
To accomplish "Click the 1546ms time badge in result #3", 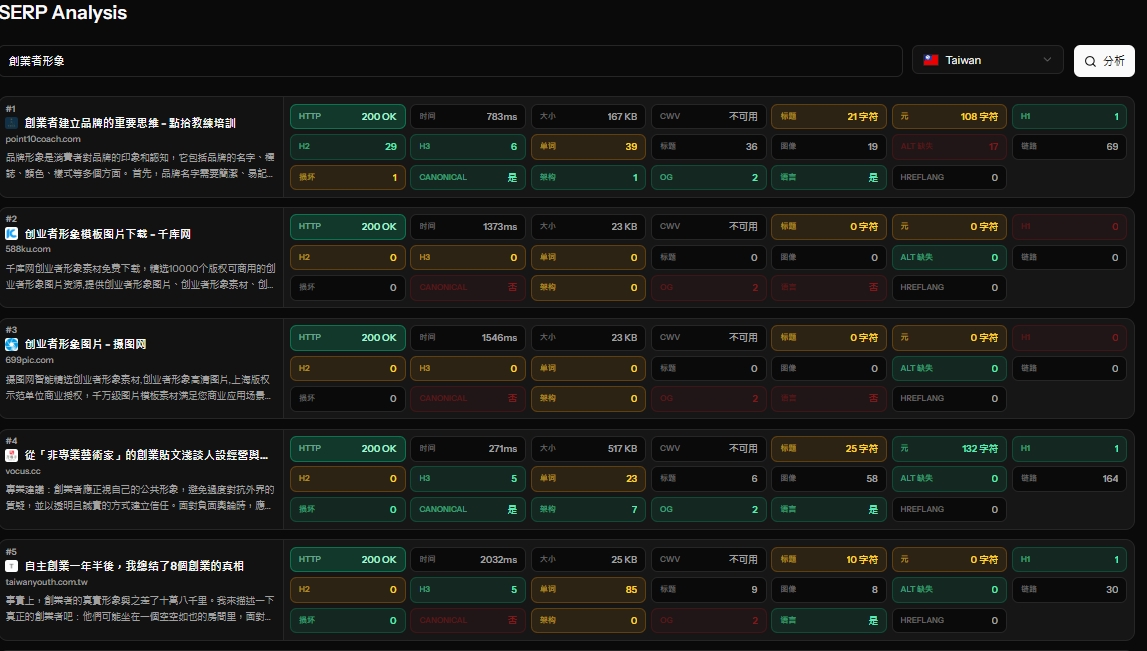I will tap(467, 337).
